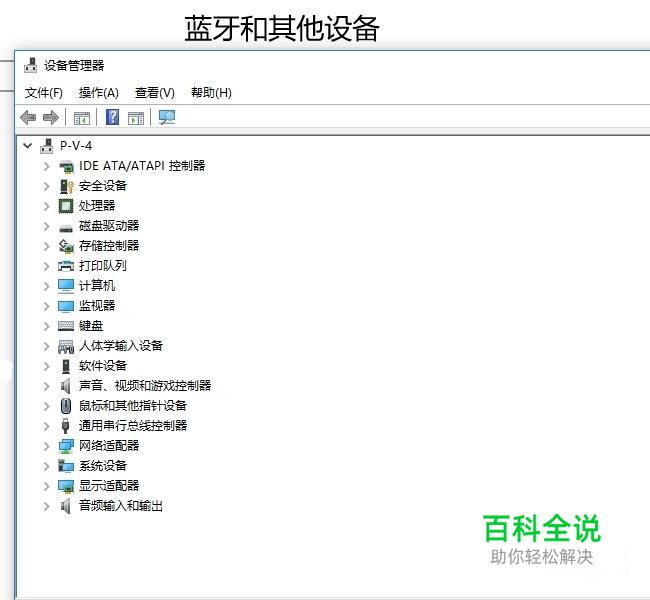This screenshot has height=600, width=650.
Task: Click the 蓝牙和其他设备 heading
Action: click(x=282, y=29)
